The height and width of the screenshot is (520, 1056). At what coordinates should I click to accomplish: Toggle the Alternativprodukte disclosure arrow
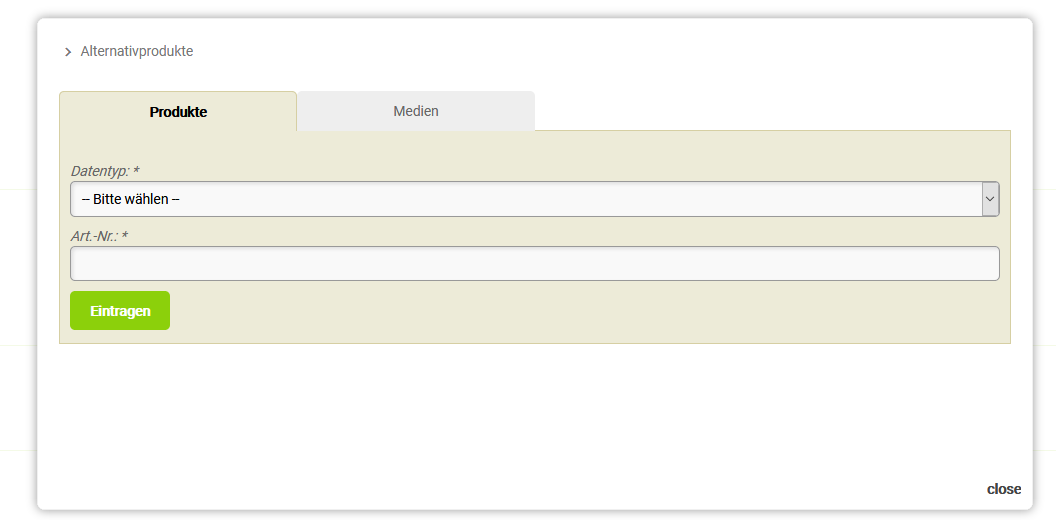(x=68, y=52)
